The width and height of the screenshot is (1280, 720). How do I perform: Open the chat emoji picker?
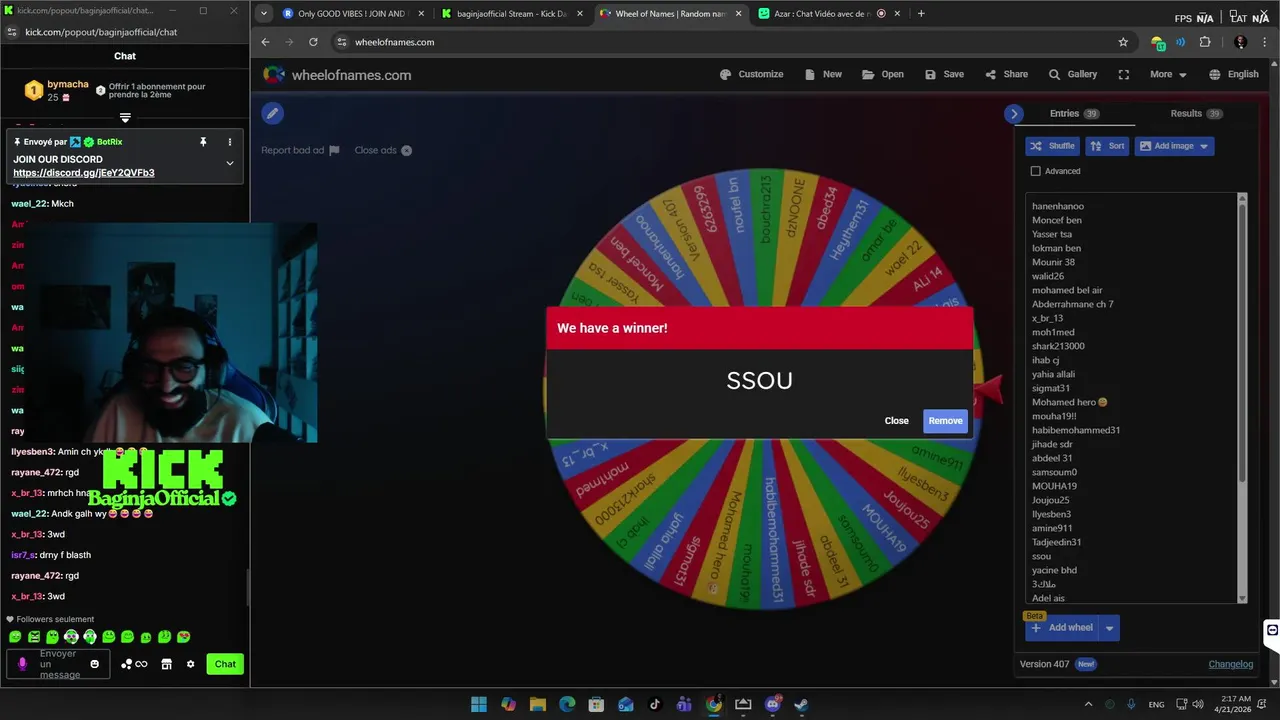pyautogui.click(x=95, y=664)
